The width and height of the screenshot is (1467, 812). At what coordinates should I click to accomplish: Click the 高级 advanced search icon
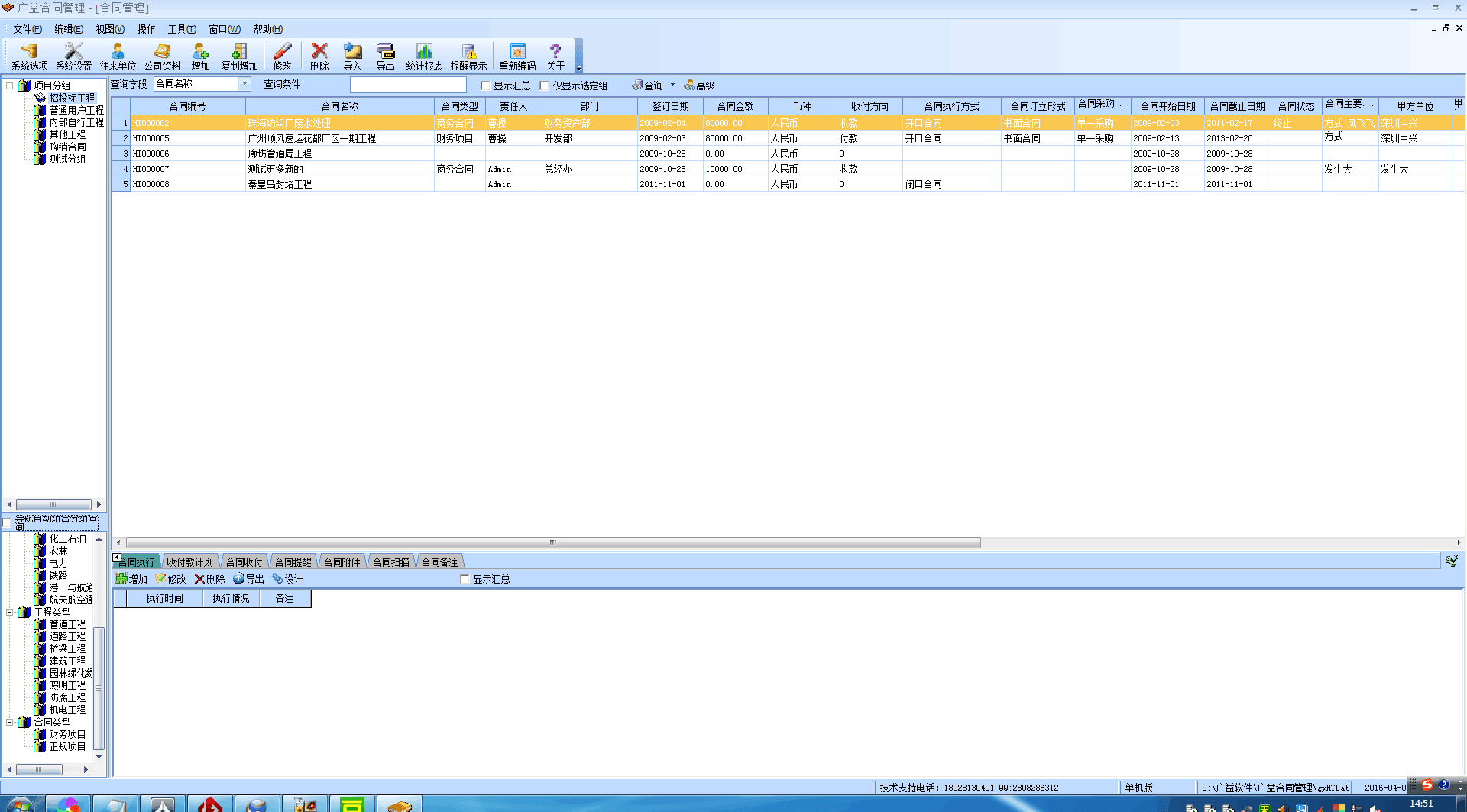click(x=699, y=86)
